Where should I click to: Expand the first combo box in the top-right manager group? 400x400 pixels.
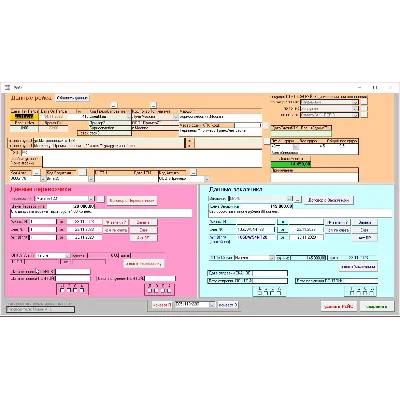355,102
